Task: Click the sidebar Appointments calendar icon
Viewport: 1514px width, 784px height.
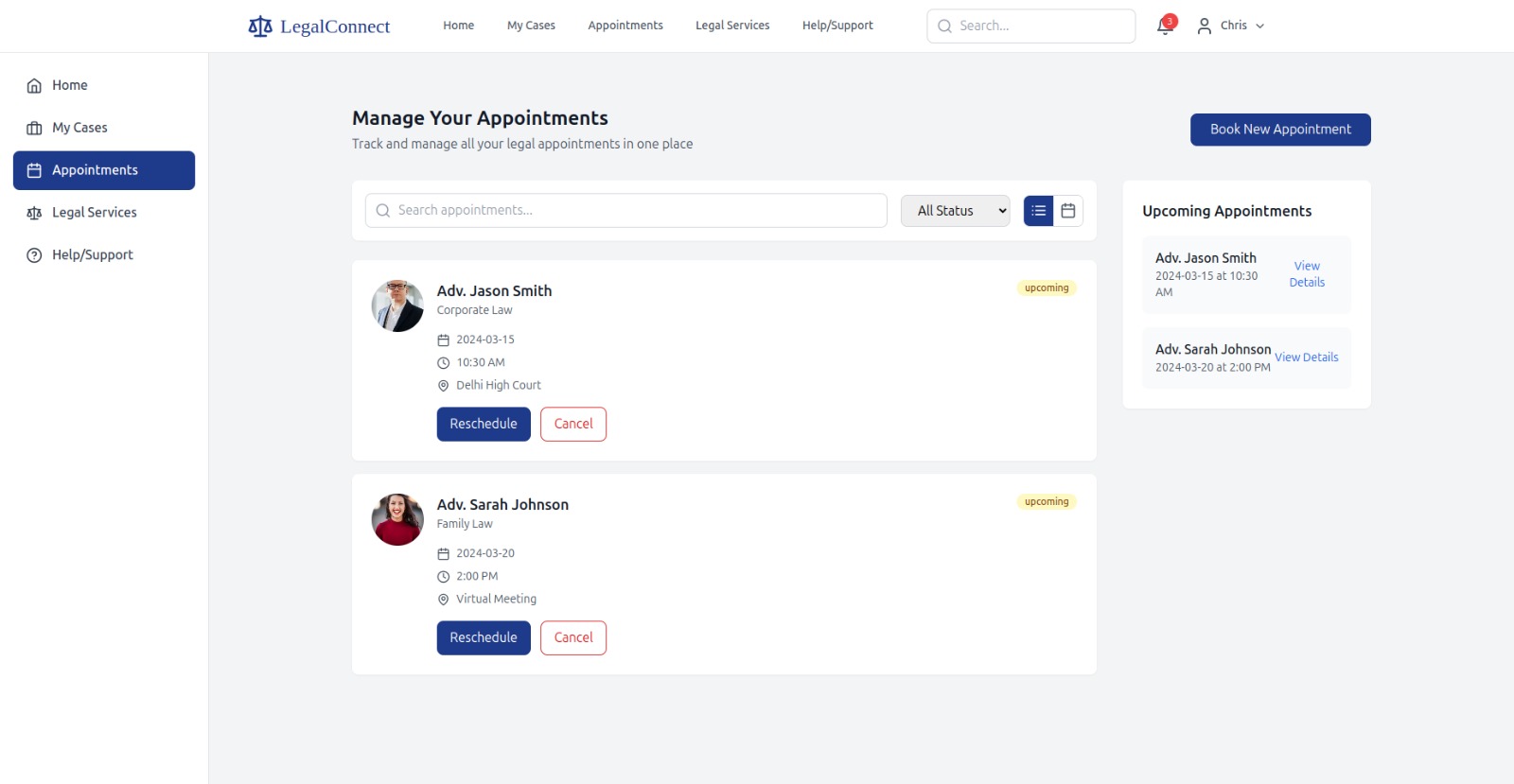Action: click(x=34, y=171)
